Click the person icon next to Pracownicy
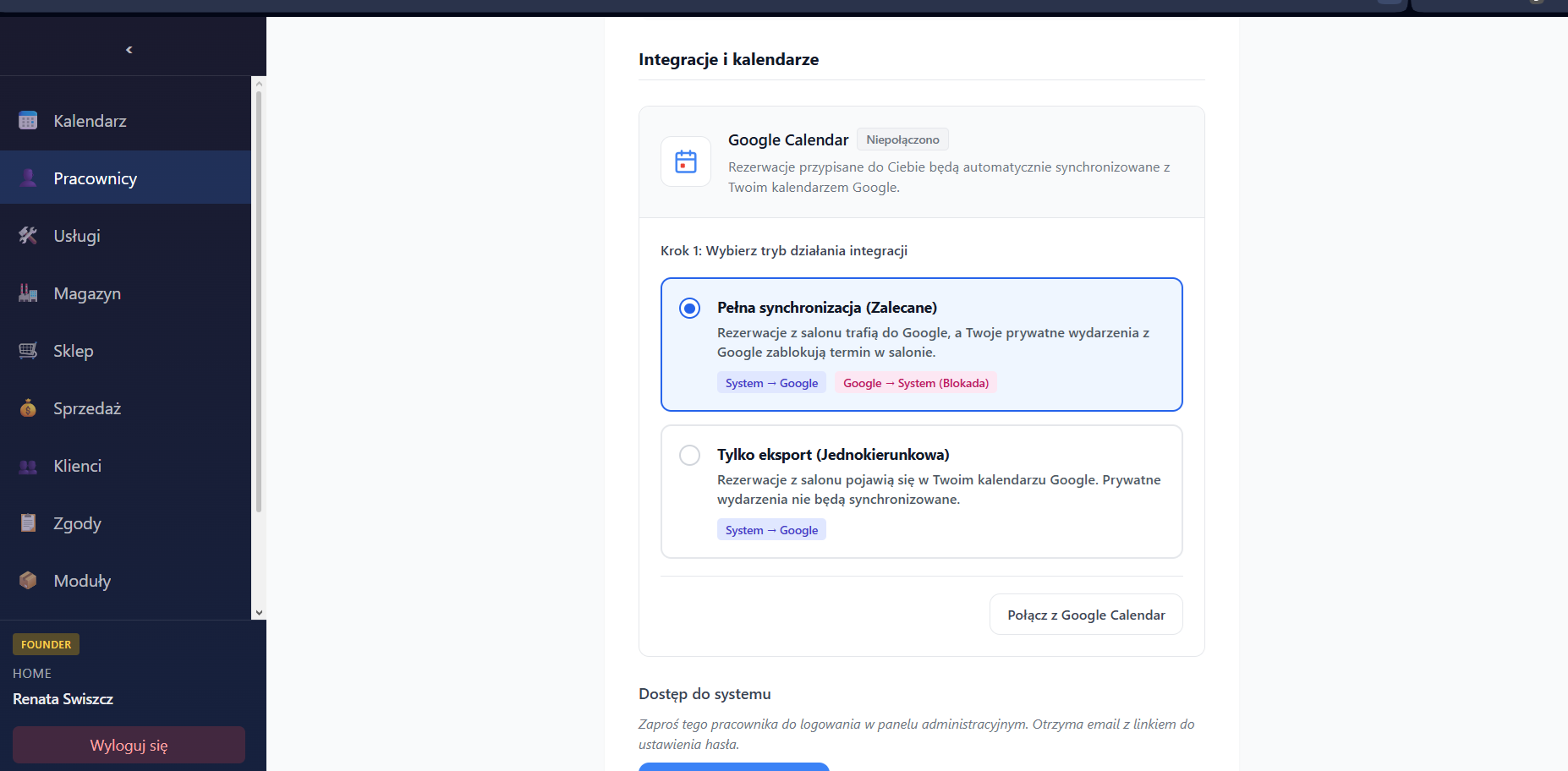 pos(28,178)
